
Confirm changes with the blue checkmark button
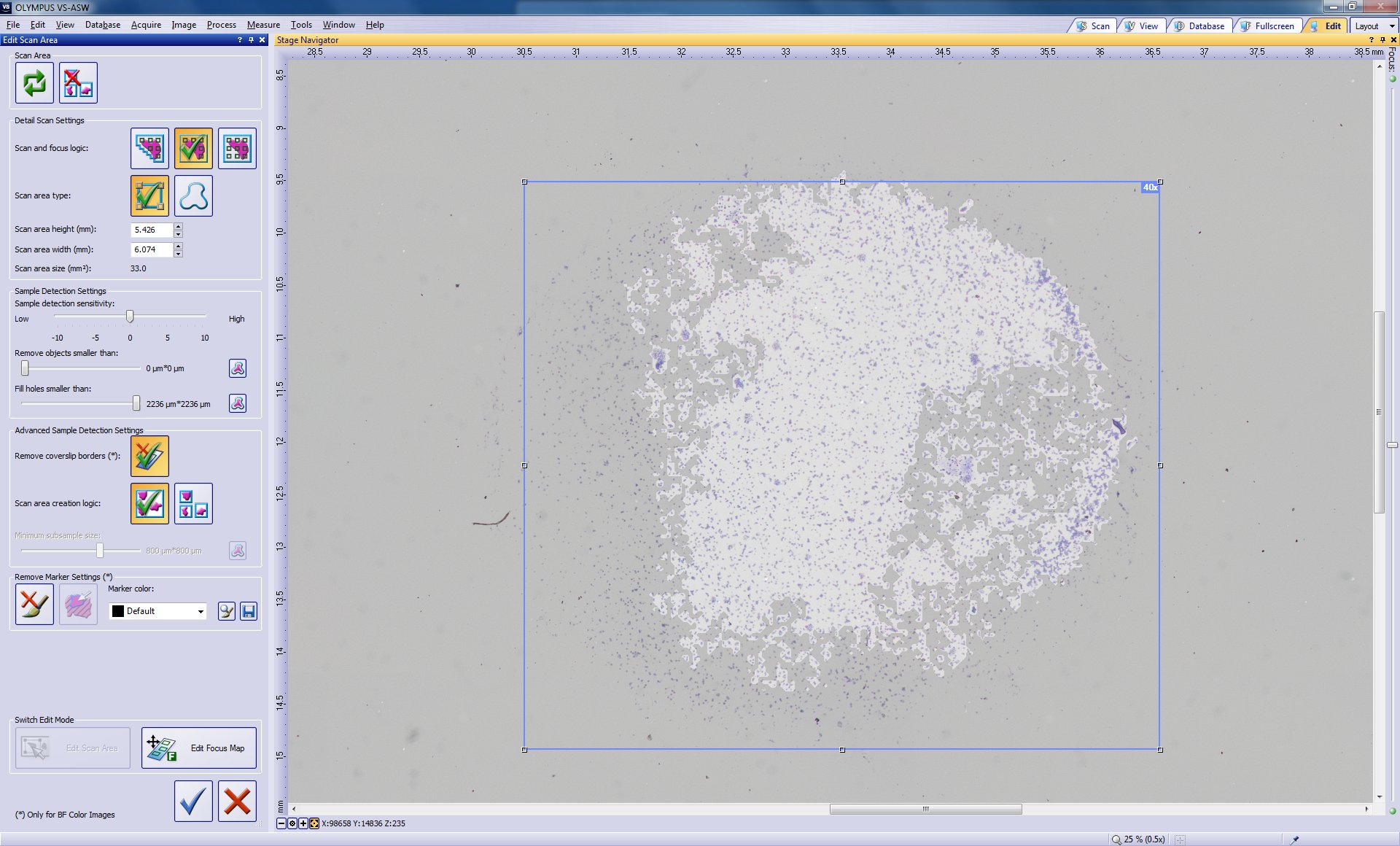pyautogui.click(x=193, y=801)
